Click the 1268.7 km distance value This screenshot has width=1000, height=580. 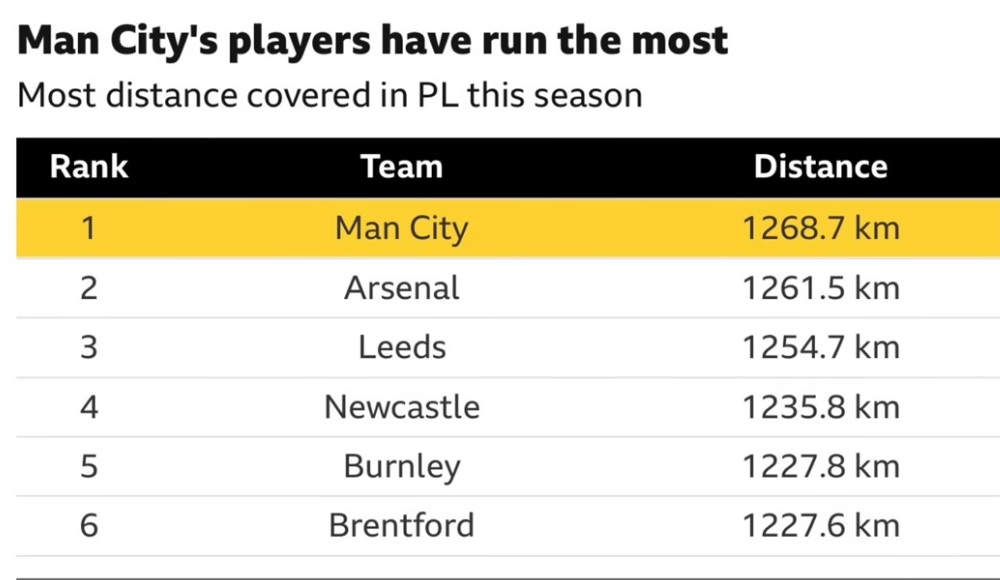820,228
